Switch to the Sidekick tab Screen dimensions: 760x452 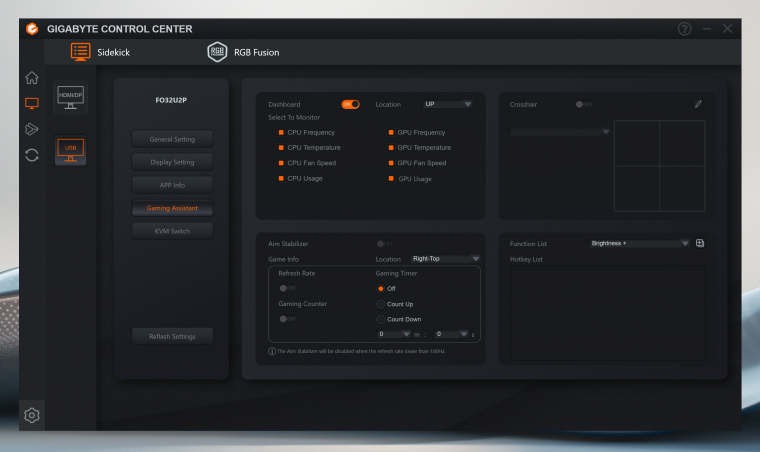click(100, 52)
